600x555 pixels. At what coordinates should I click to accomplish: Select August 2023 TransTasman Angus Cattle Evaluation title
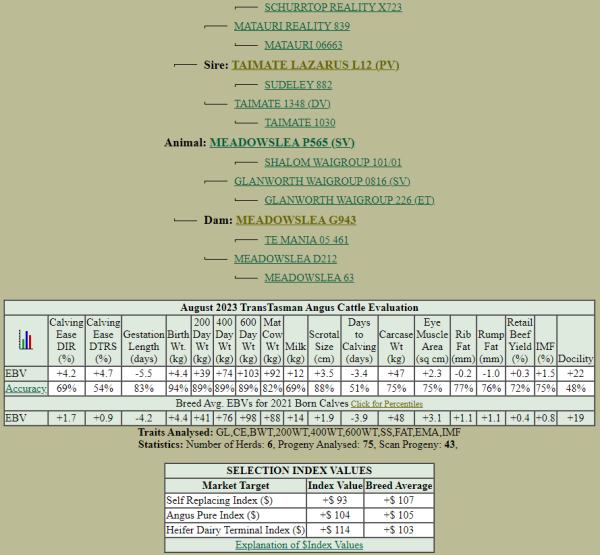[299, 308]
